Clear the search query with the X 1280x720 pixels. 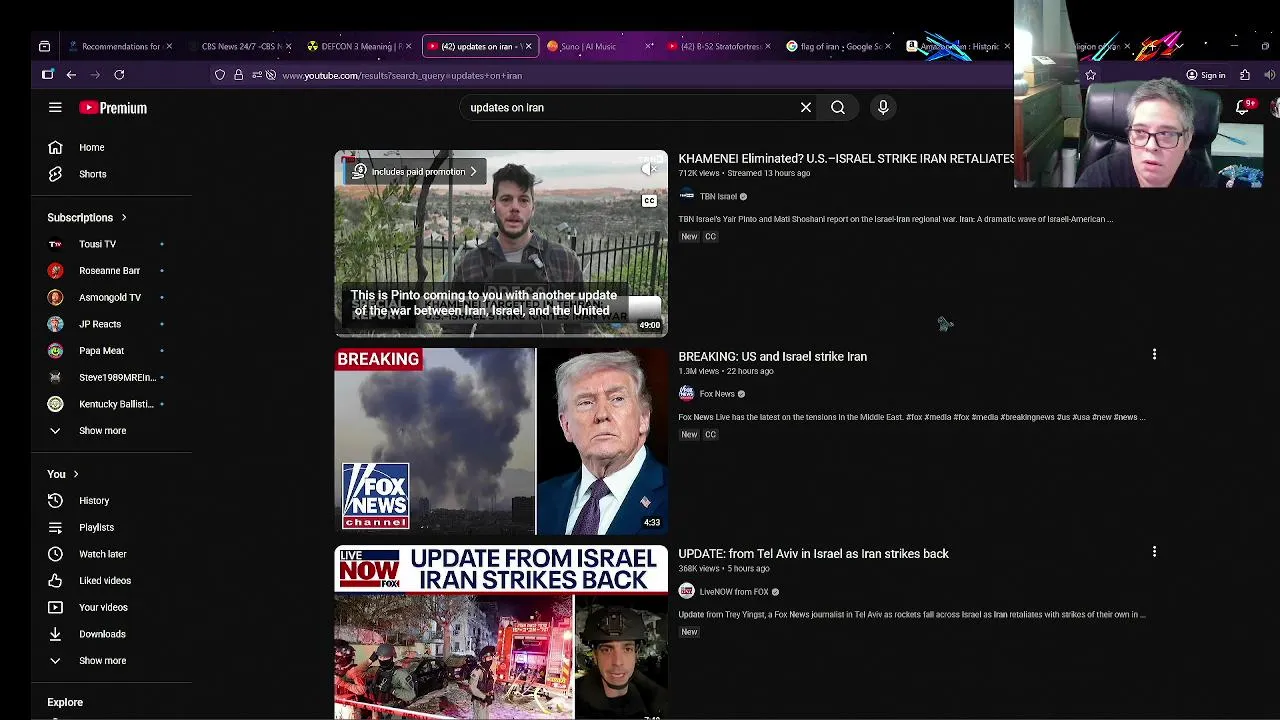point(806,107)
